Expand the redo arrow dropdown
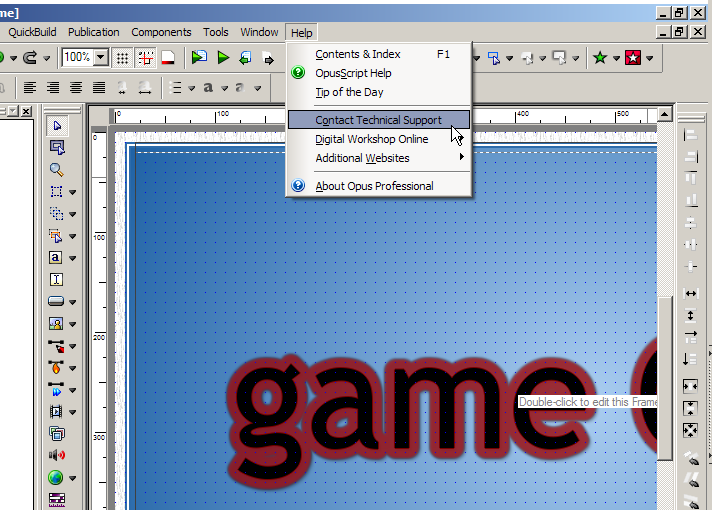The width and height of the screenshot is (712, 510). pyautogui.click(x=47, y=58)
